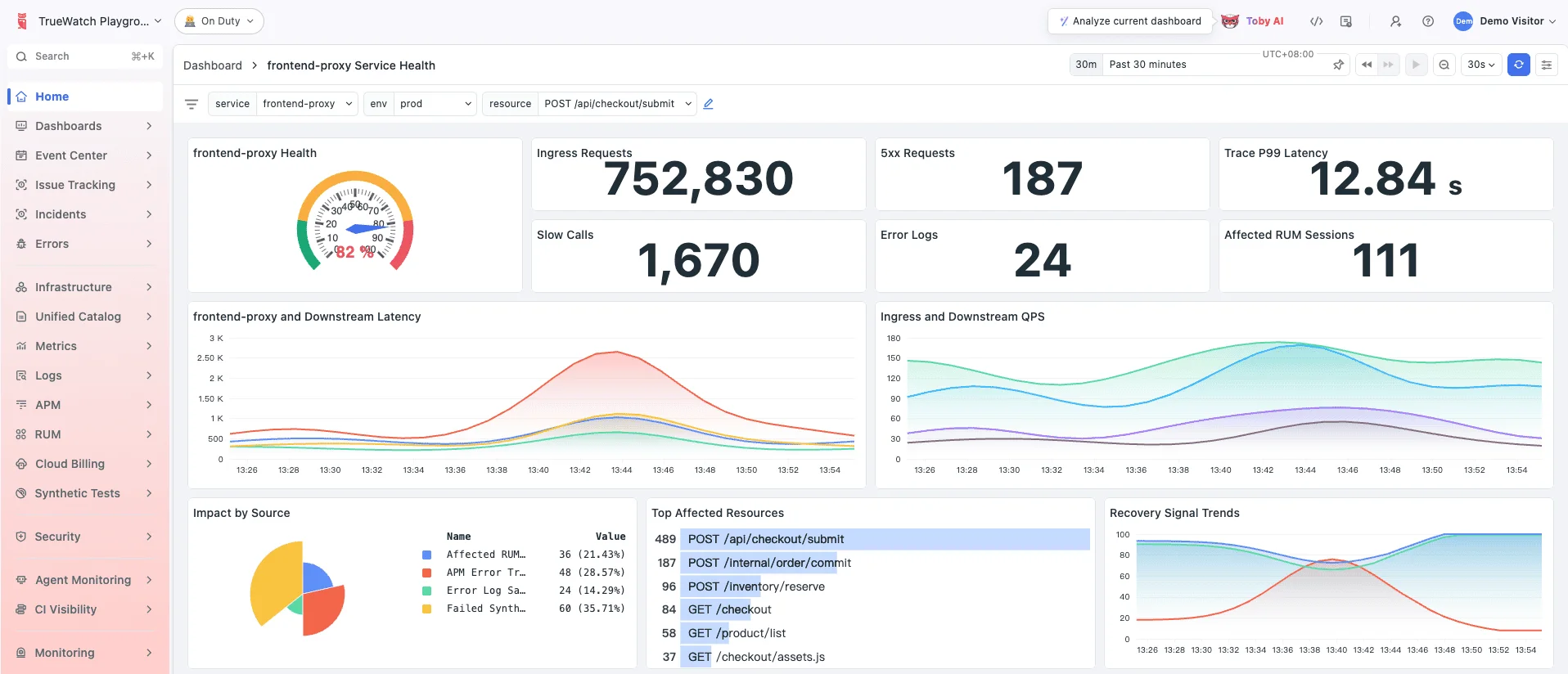Click the Dashboard breadcrumb link
This screenshot has height=674, width=1568.
[x=213, y=65]
